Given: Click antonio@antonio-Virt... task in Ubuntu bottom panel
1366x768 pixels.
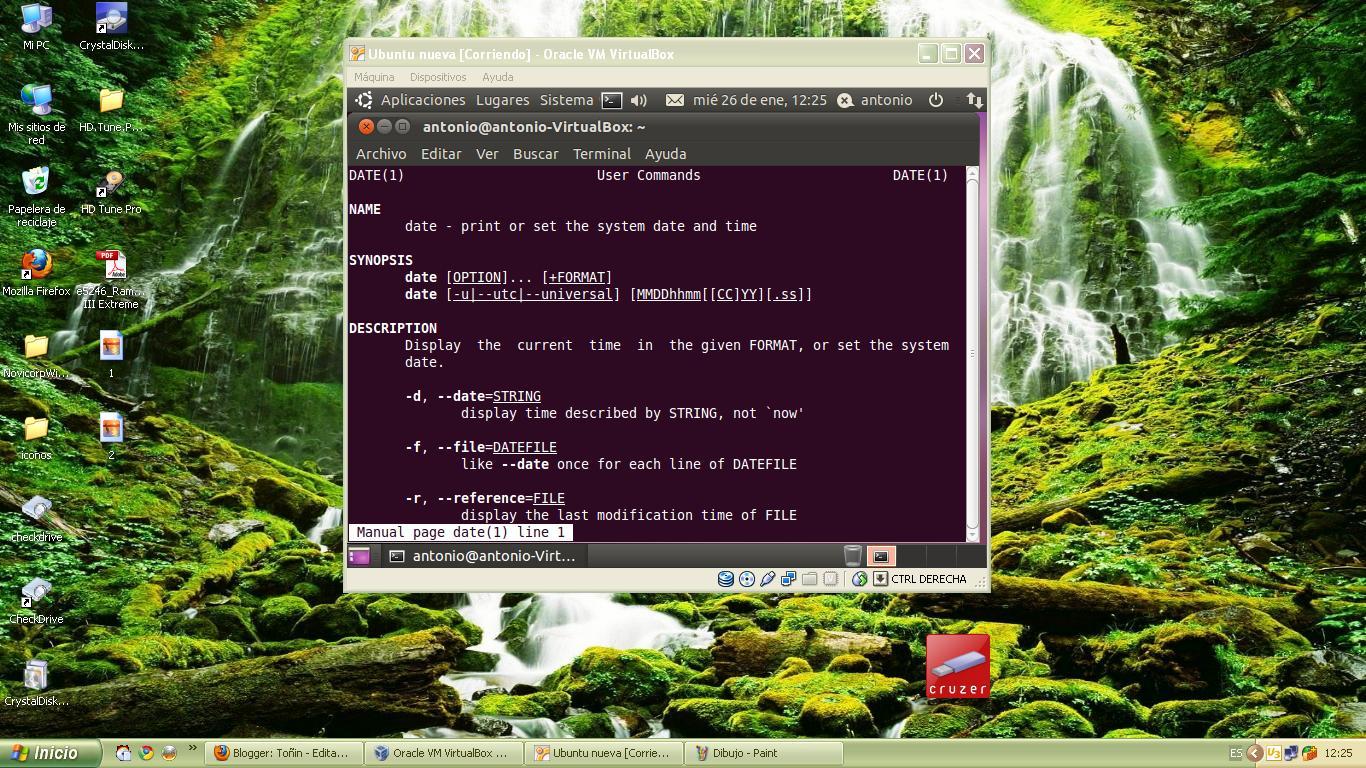Looking at the screenshot, I should tap(484, 556).
